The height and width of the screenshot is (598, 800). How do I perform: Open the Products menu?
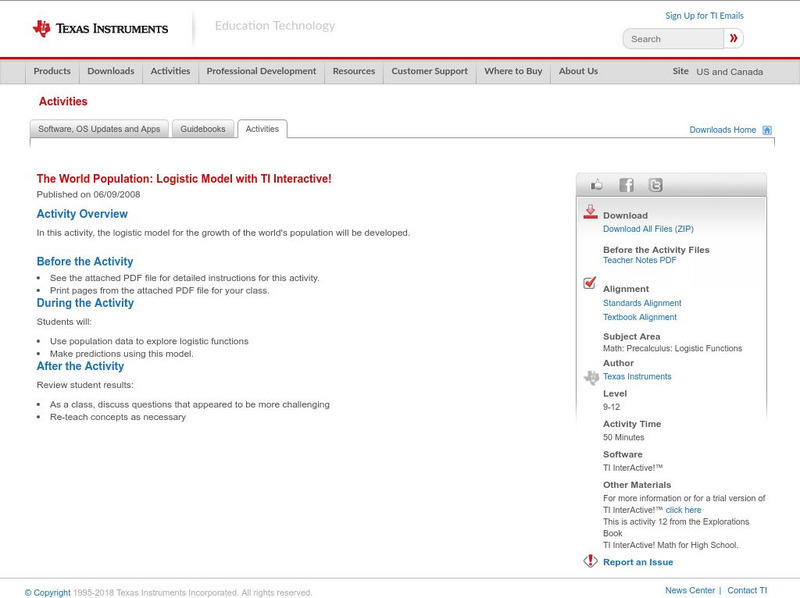pos(52,71)
